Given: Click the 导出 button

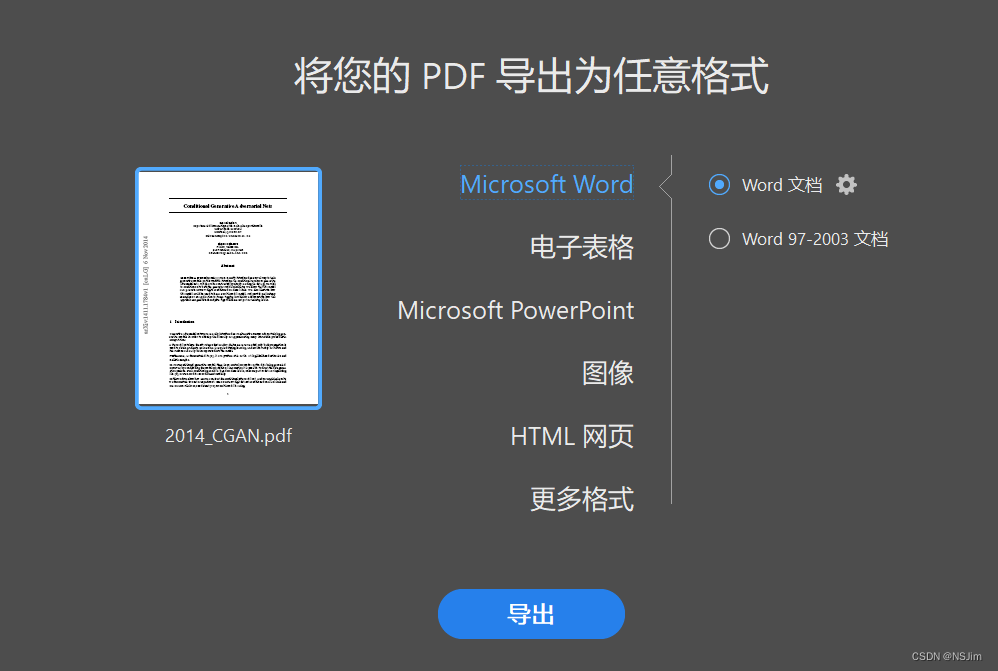Looking at the screenshot, I should (x=531, y=614).
